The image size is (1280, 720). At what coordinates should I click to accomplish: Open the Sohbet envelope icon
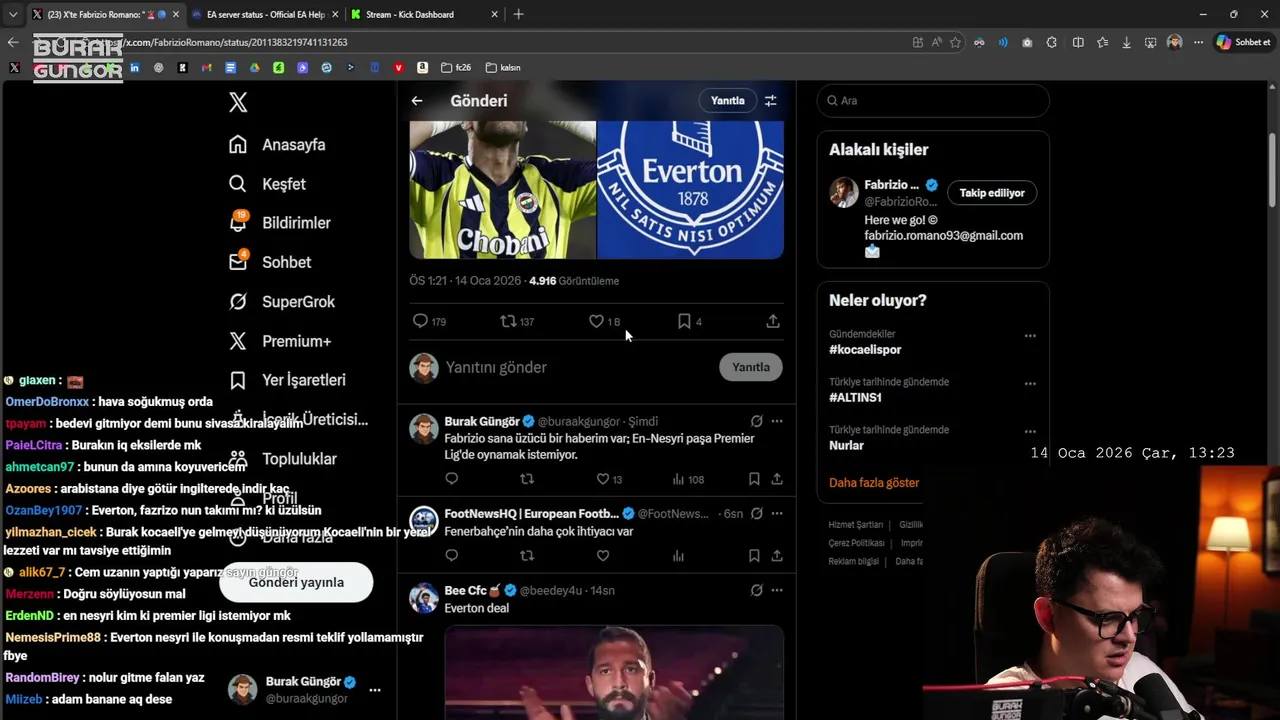point(238,262)
